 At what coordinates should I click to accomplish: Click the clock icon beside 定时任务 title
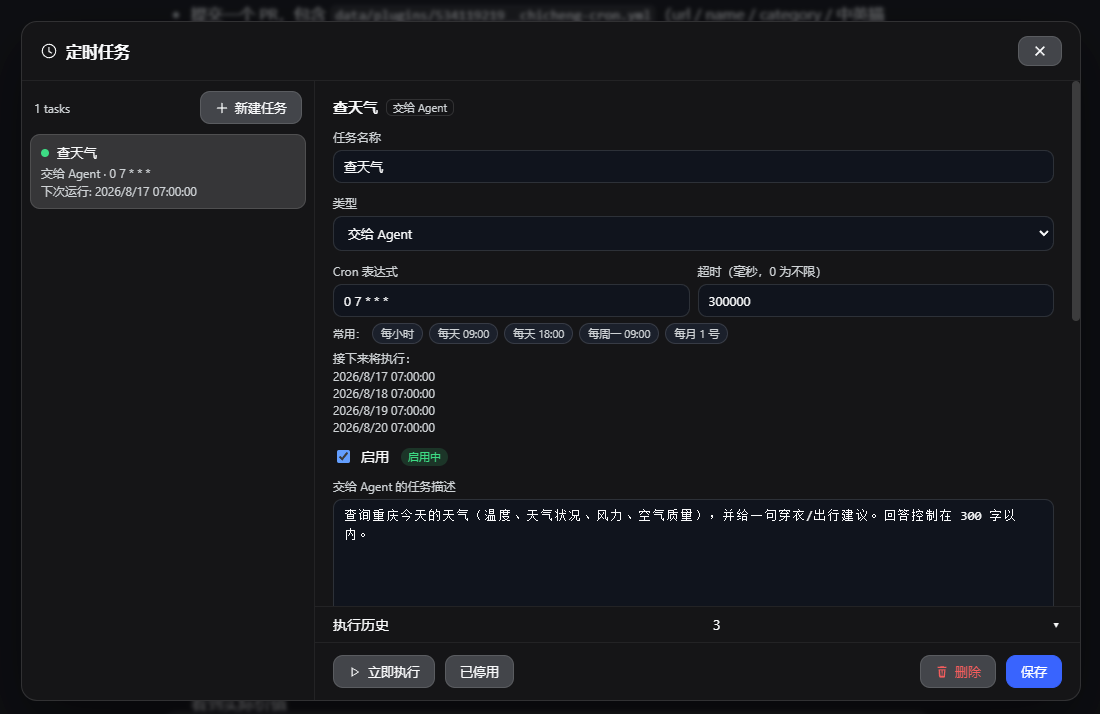click(48, 51)
